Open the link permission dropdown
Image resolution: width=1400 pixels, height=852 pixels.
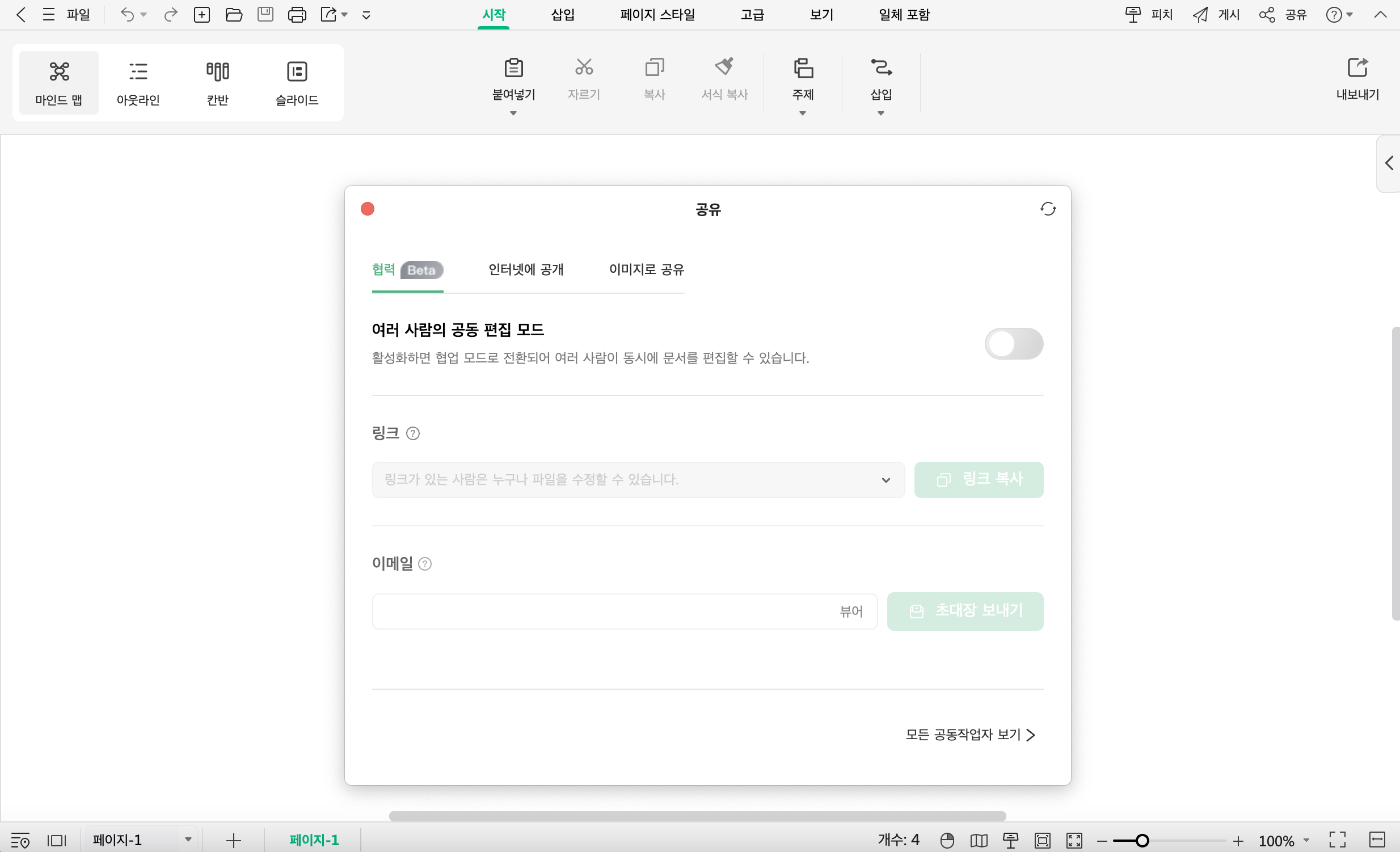coord(638,480)
